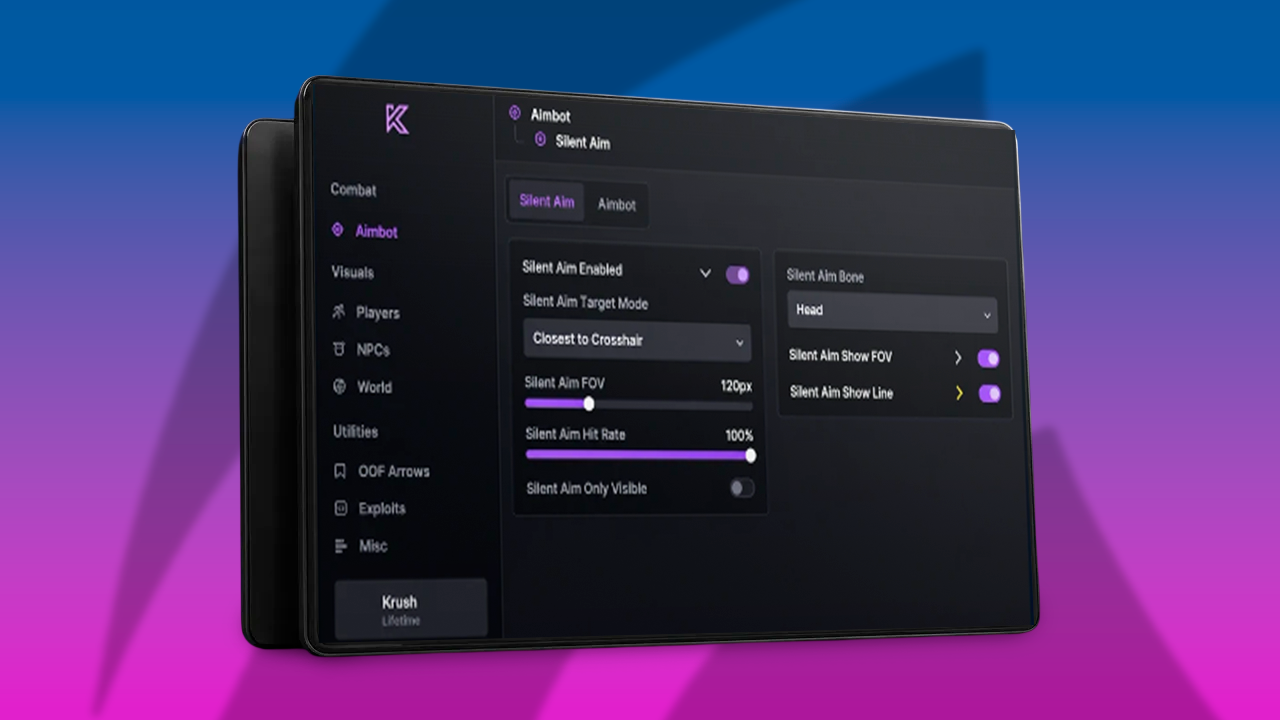Open World visuals via the globe icon
Screen dimensions: 1280x720
tap(339, 386)
